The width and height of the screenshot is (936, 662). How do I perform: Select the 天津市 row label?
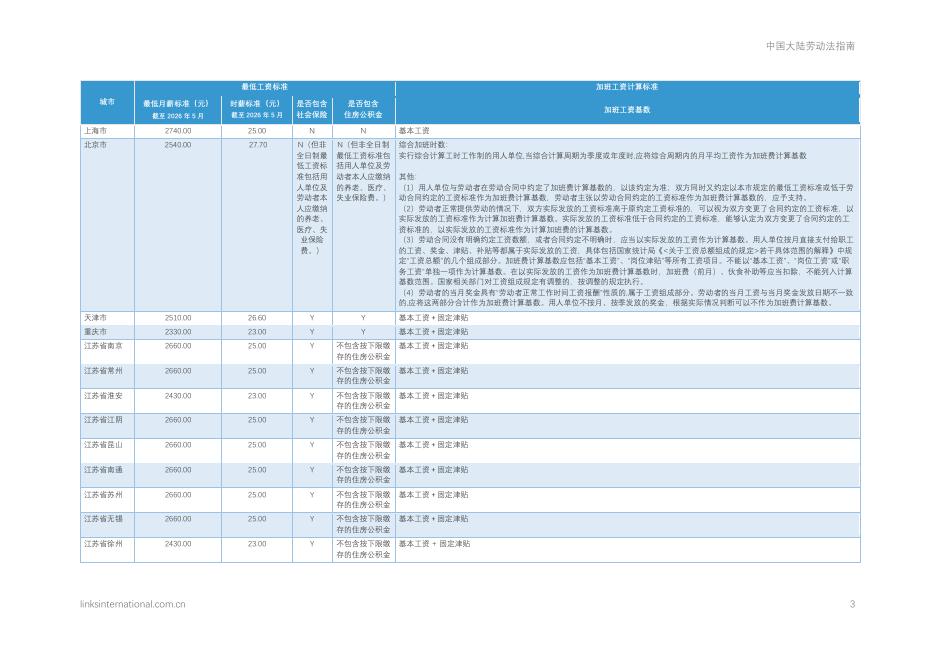pos(96,318)
